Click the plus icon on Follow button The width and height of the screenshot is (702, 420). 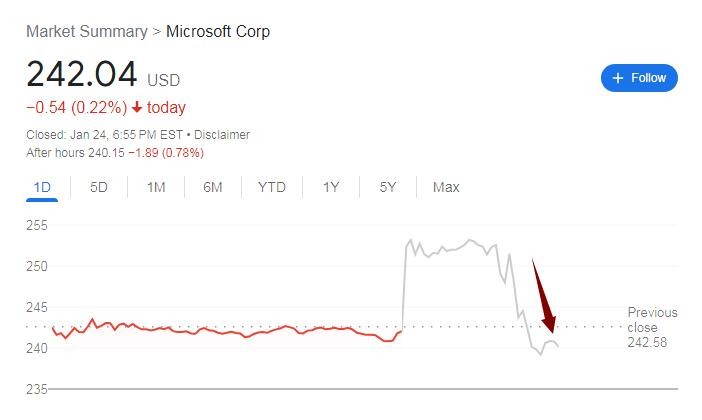pos(618,78)
